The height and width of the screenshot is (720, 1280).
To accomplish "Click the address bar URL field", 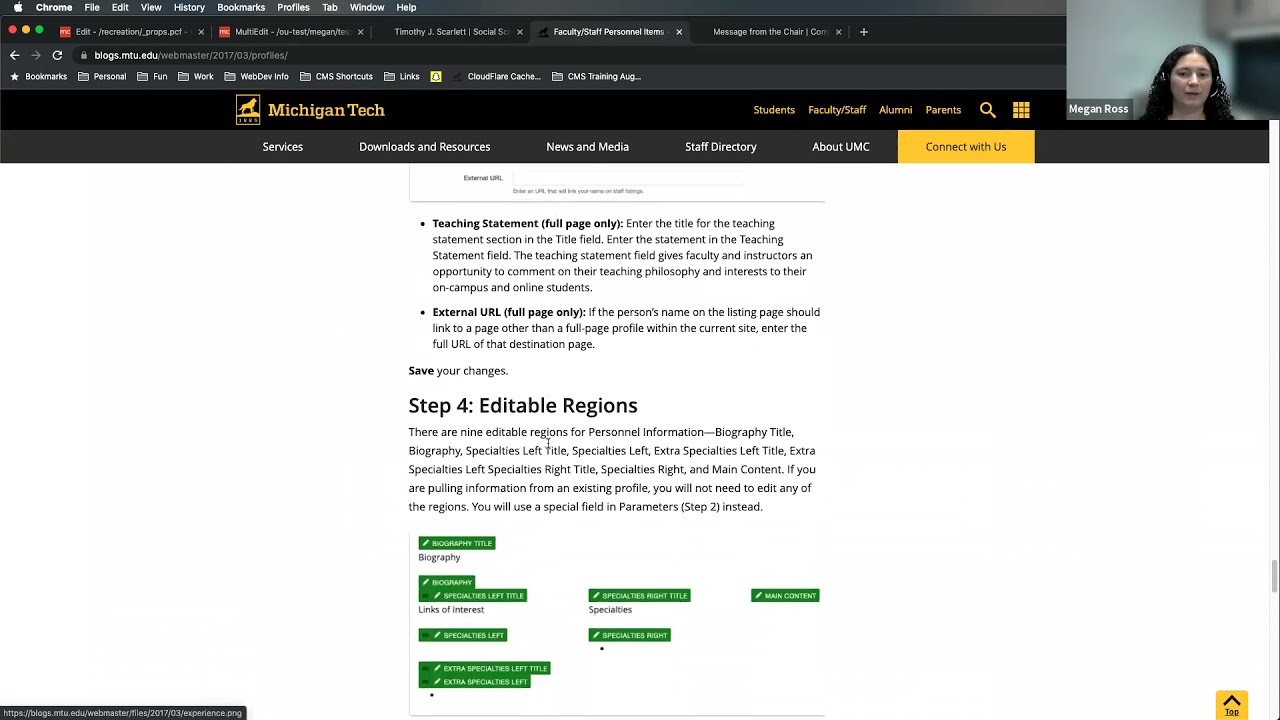I will (x=560, y=55).
